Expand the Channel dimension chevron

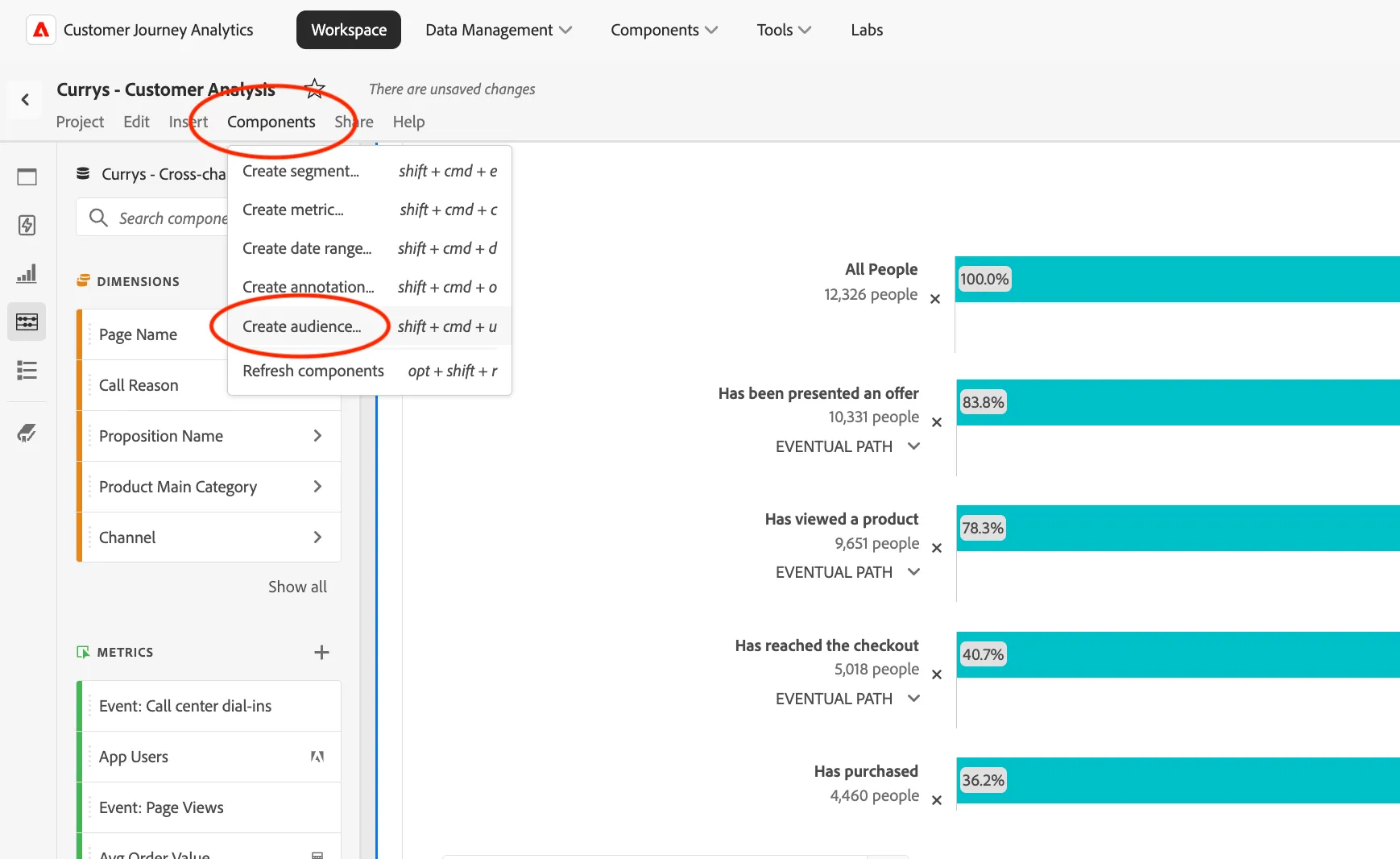[x=317, y=537]
